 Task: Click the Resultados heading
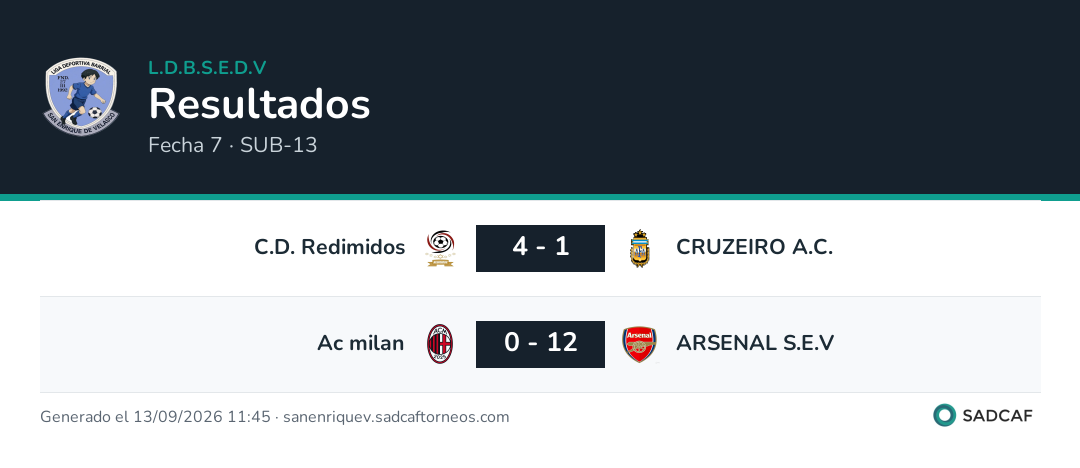(260, 105)
